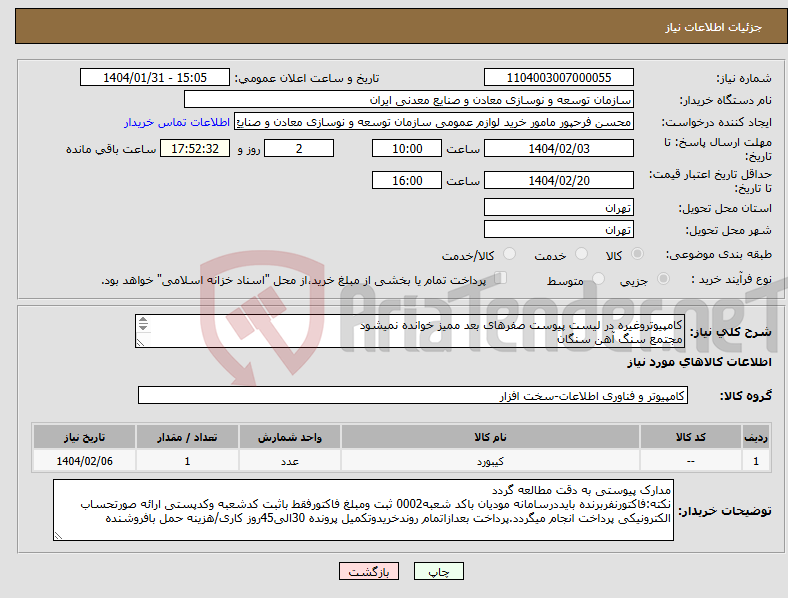The width and height of the screenshot is (788, 598).
Task: Click the عدد unit cell
Action: point(290,461)
